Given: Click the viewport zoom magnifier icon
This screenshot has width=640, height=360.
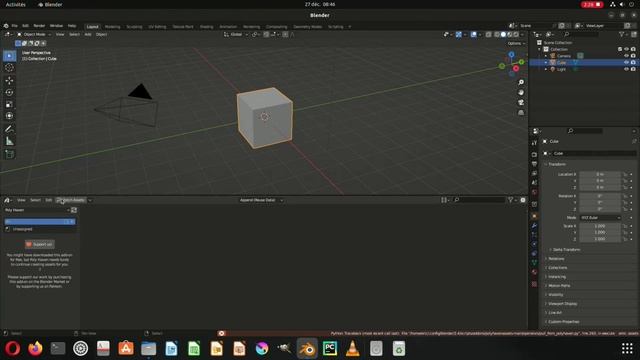Looking at the screenshot, I should pyautogui.click(x=521, y=82).
